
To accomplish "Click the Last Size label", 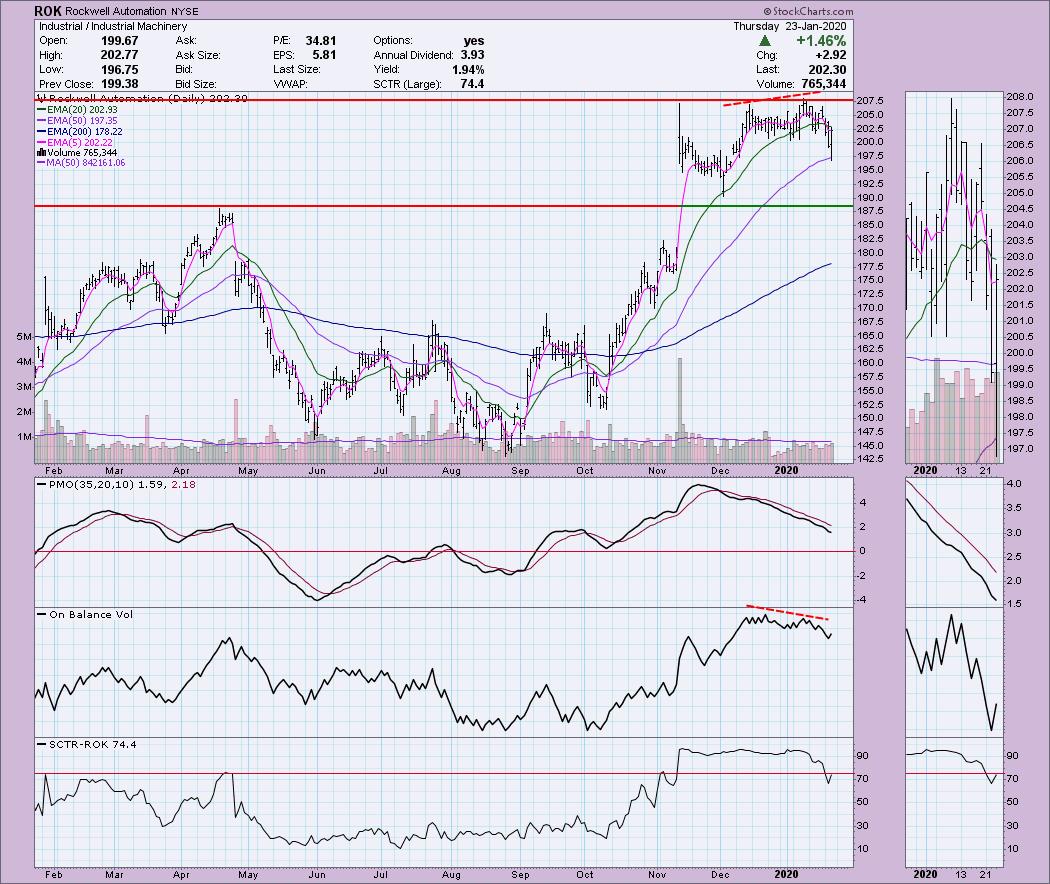I will click(x=297, y=70).
